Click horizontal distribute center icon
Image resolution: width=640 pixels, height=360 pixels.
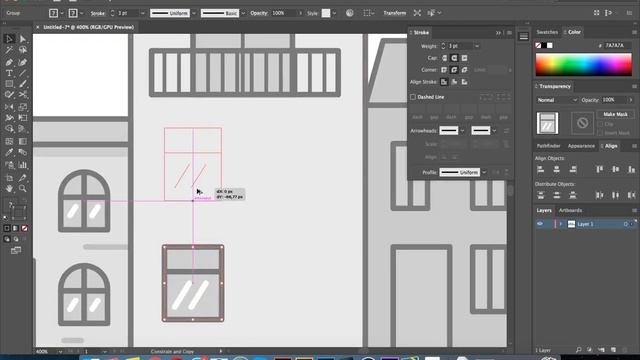pyautogui.click(x=616, y=196)
